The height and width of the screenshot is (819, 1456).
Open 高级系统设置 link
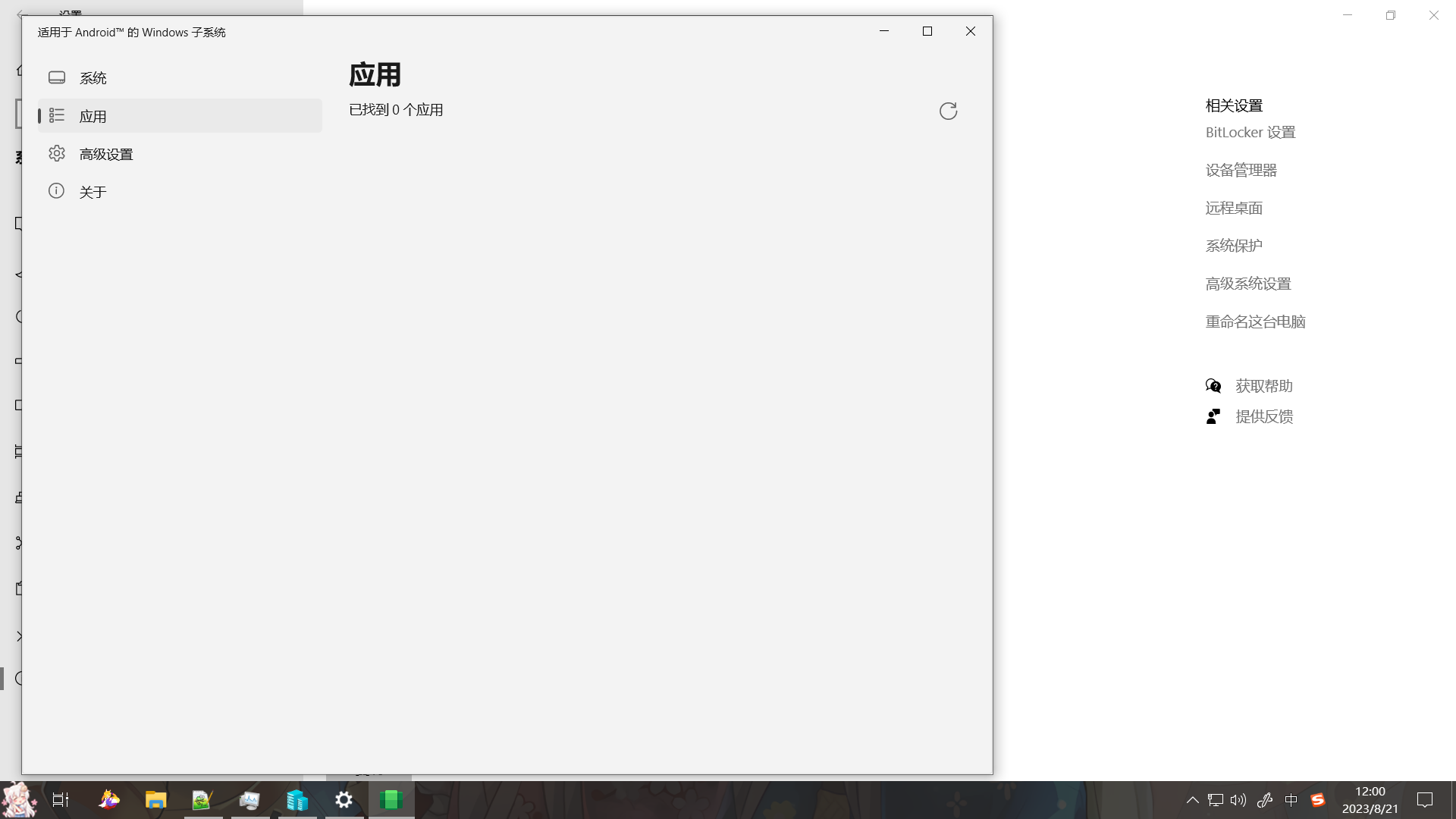(x=1247, y=284)
